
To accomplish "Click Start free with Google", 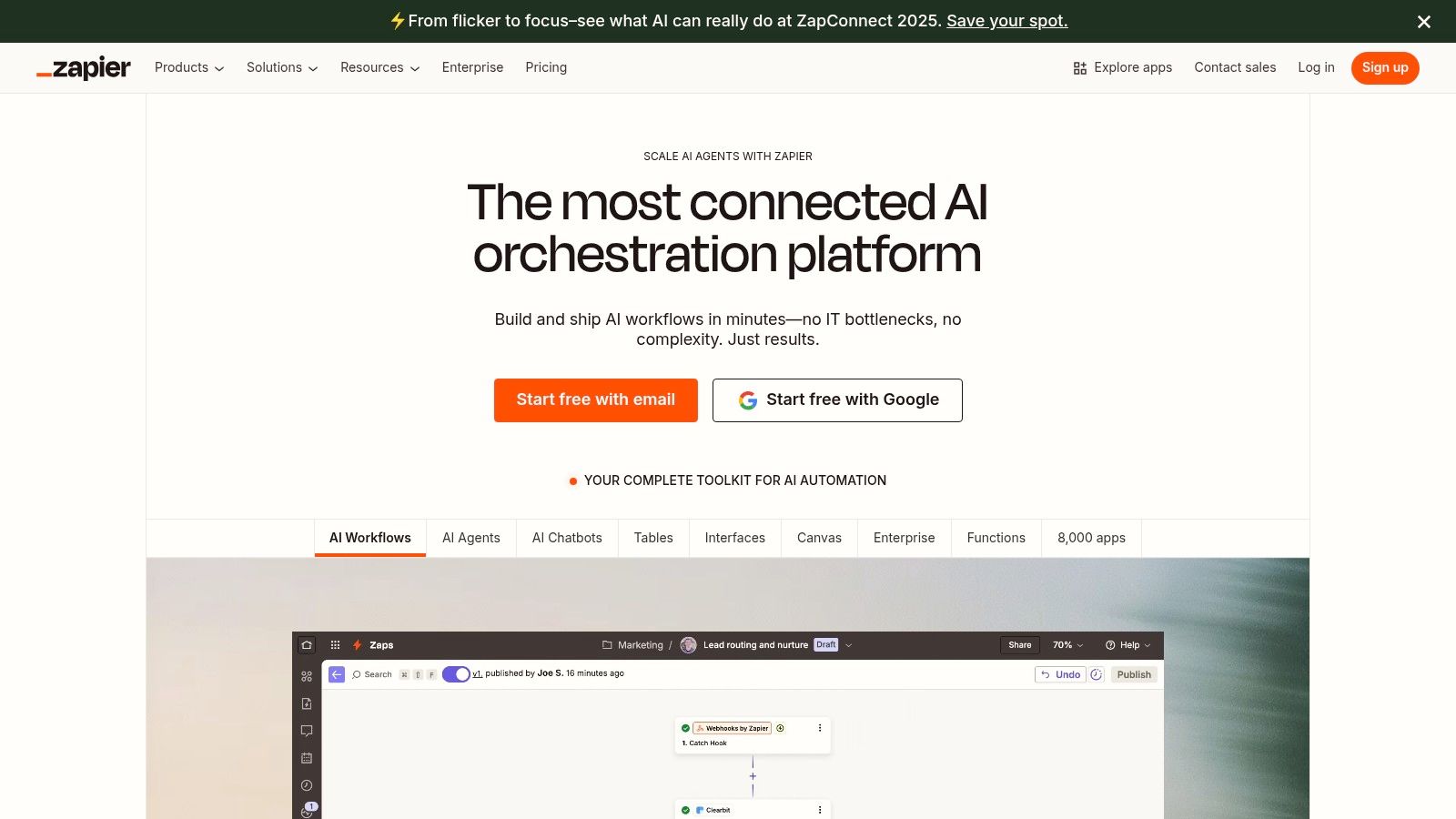I will pyautogui.click(x=837, y=400).
